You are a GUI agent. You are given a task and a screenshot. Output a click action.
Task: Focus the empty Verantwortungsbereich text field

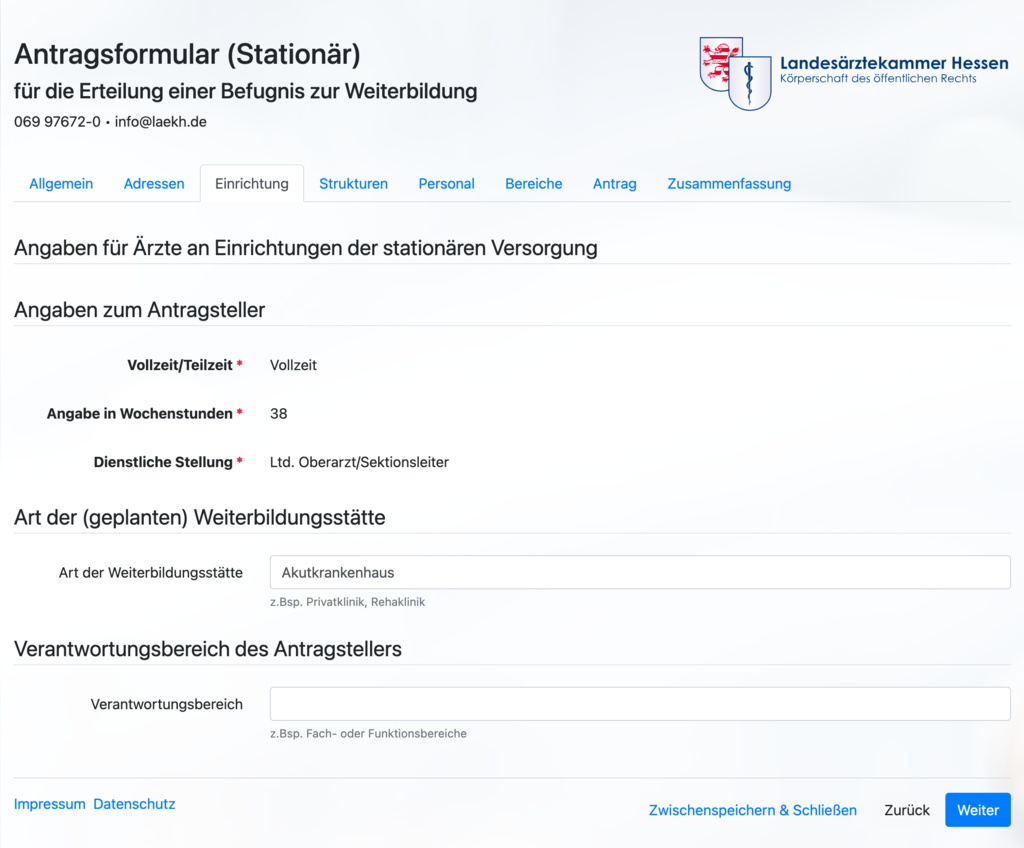(x=640, y=704)
